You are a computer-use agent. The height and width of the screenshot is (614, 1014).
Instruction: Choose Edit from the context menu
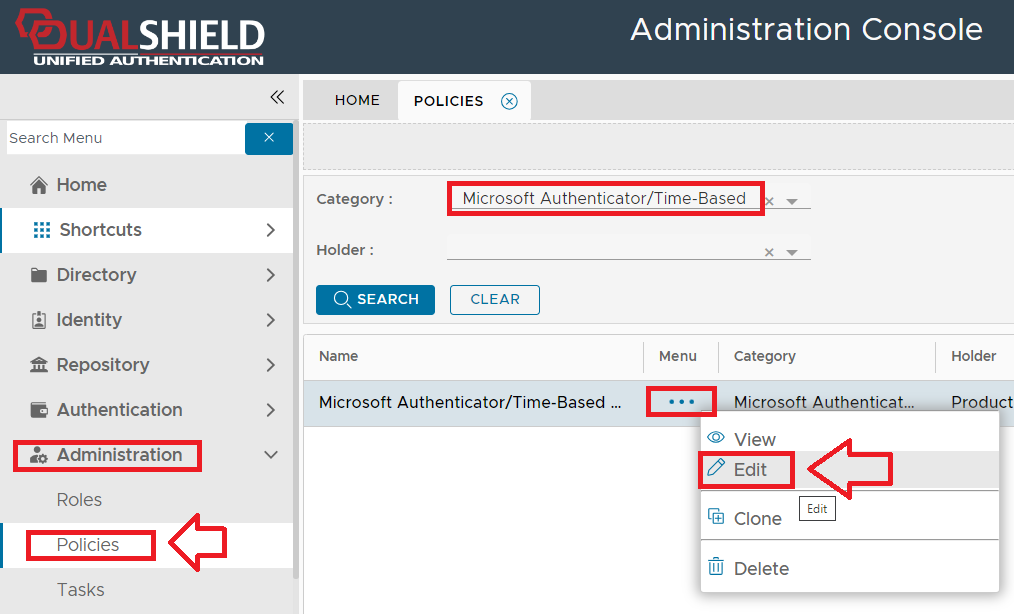(x=750, y=469)
